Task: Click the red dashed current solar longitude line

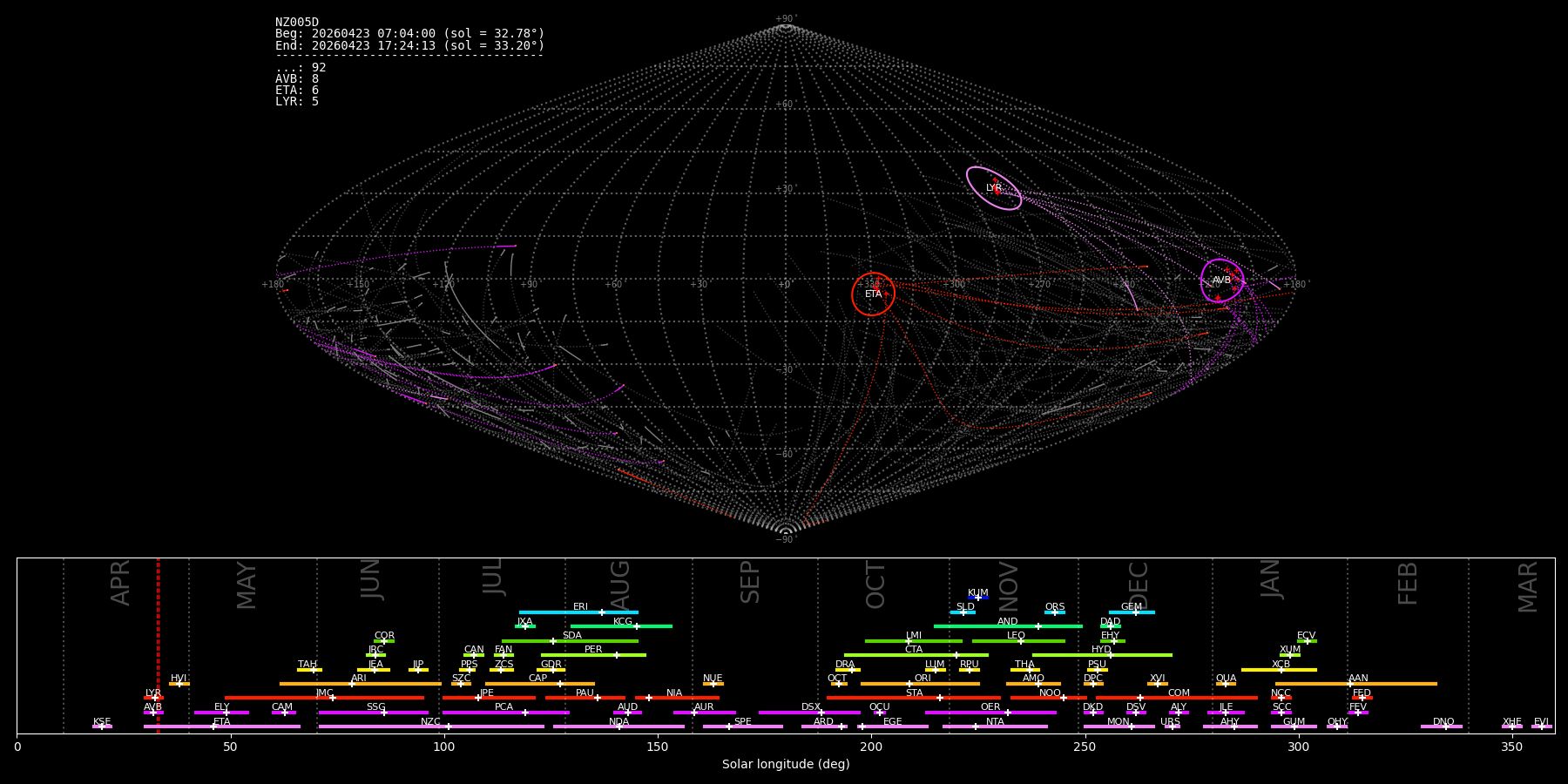Action: pos(158,645)
